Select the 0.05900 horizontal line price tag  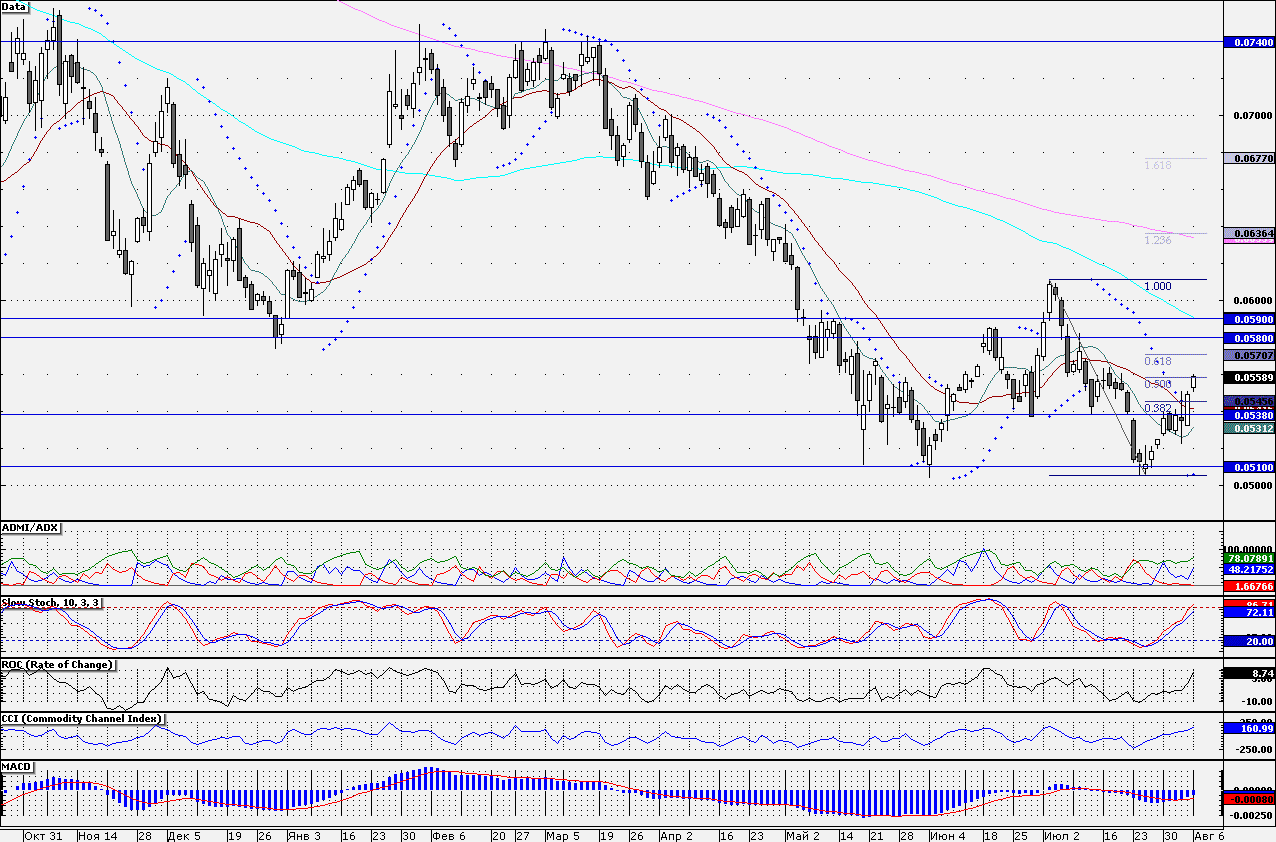[x=1249, y=319]
